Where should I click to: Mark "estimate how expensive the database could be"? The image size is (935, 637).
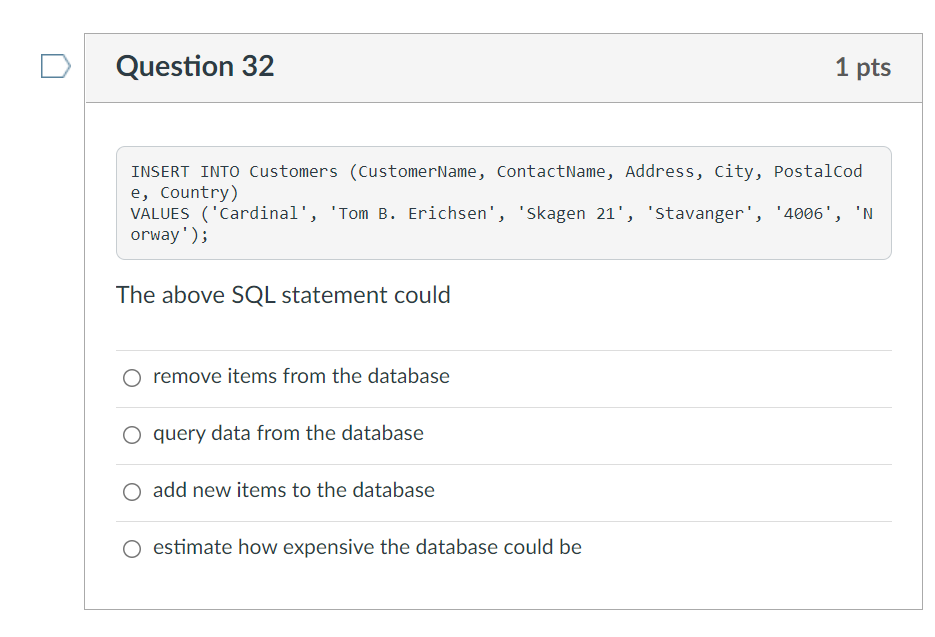tap(132, 548)
